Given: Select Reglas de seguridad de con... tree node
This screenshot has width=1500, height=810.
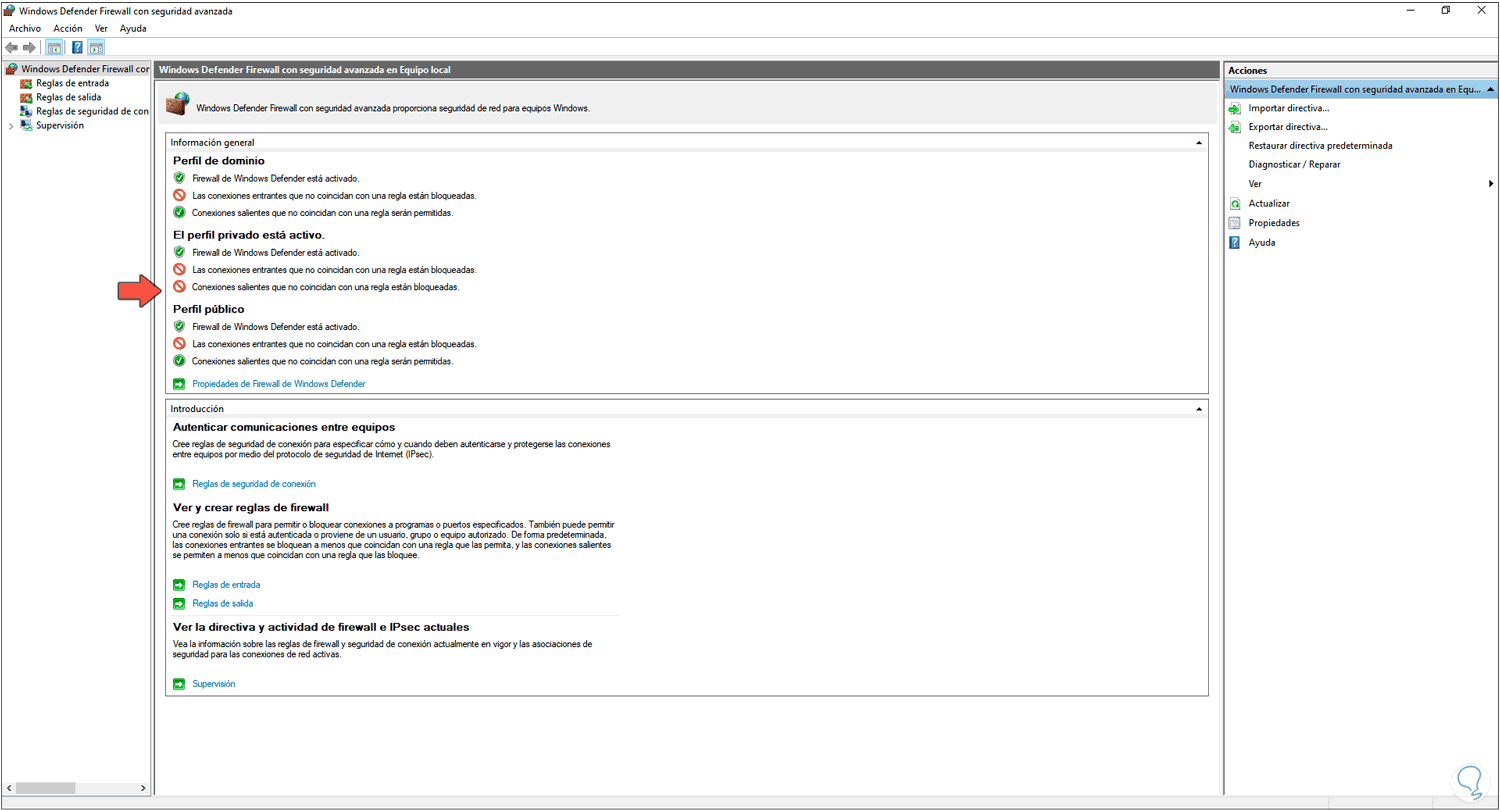Looking at the screenshot, I should (x=85, y=111).
